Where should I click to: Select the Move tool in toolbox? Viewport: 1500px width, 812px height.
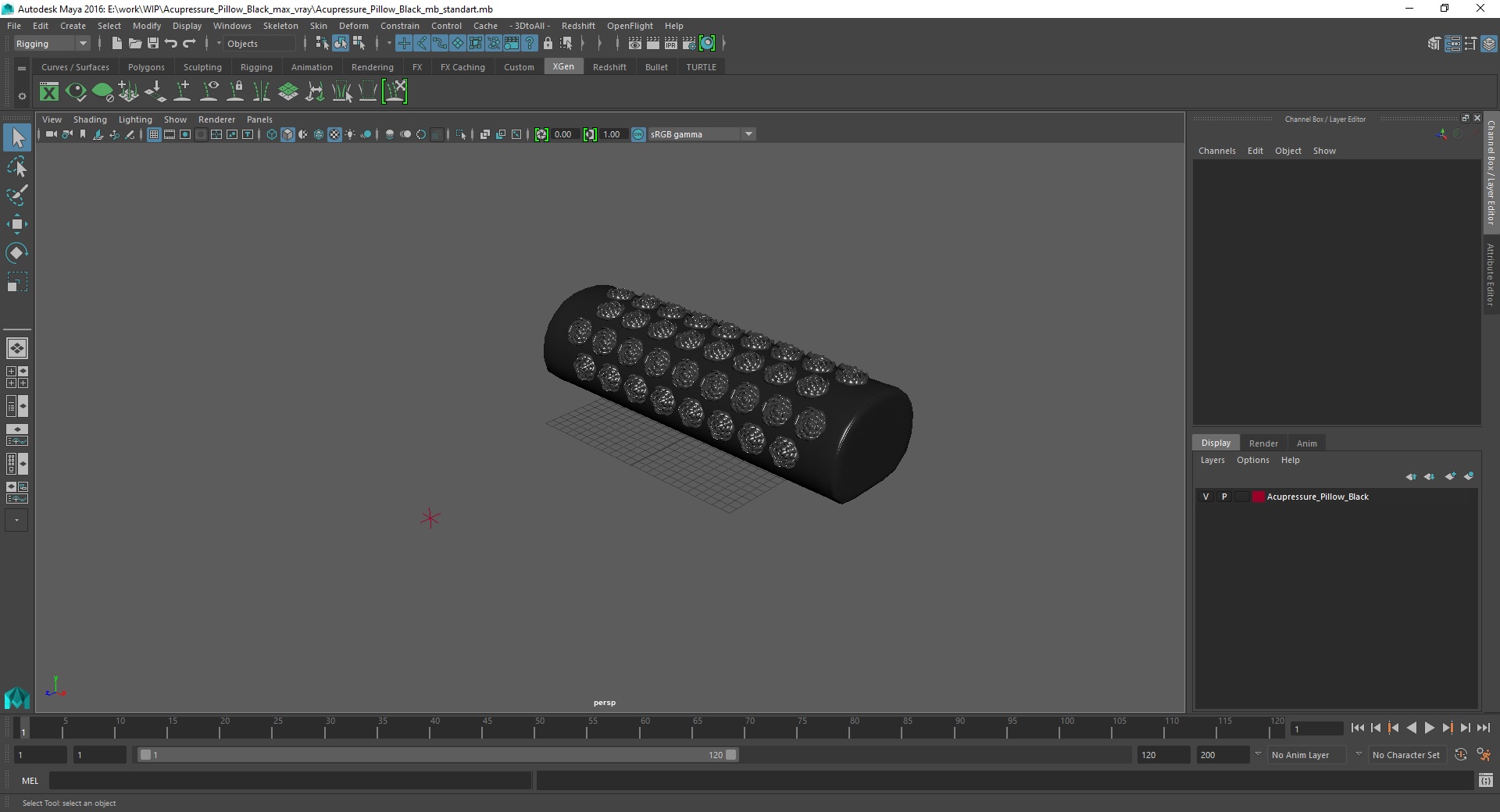coord(17,224)
